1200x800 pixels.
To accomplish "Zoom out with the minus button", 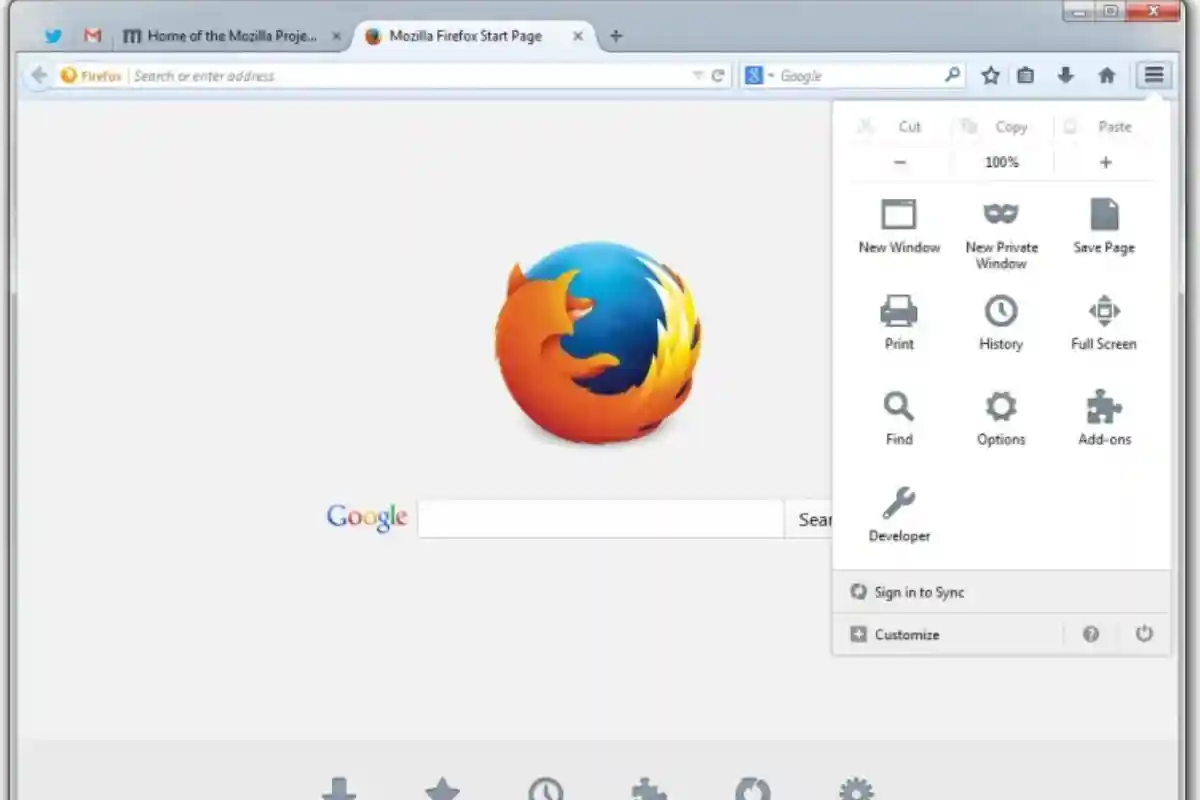I will [900, 162].
